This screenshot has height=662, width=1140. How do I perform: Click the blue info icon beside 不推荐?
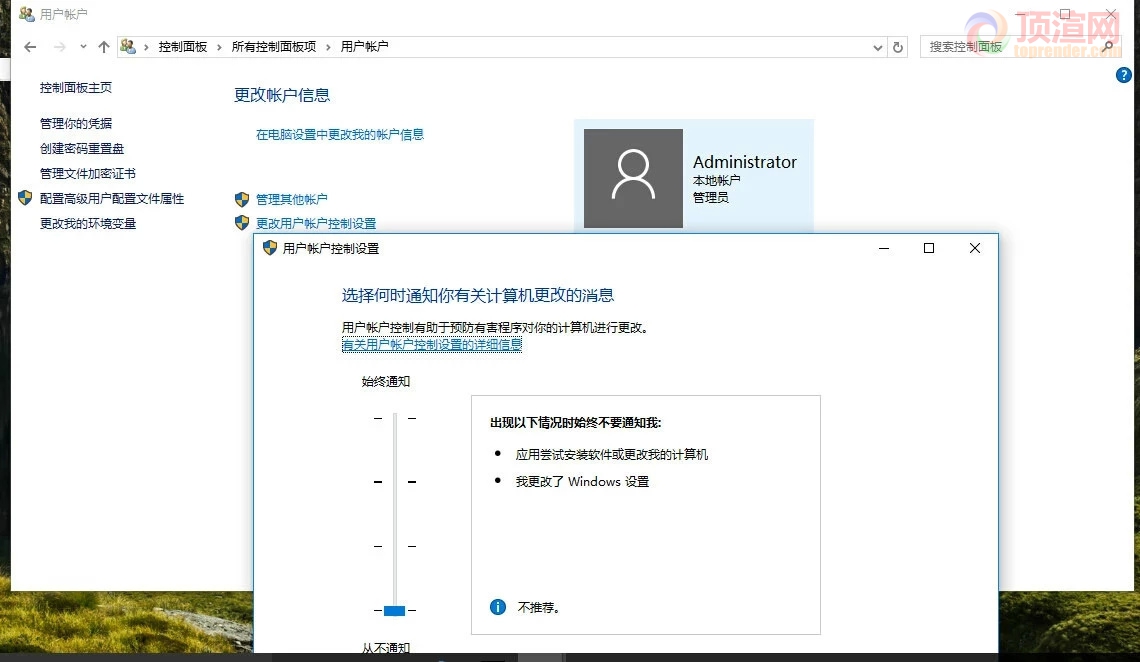(498, 607)
